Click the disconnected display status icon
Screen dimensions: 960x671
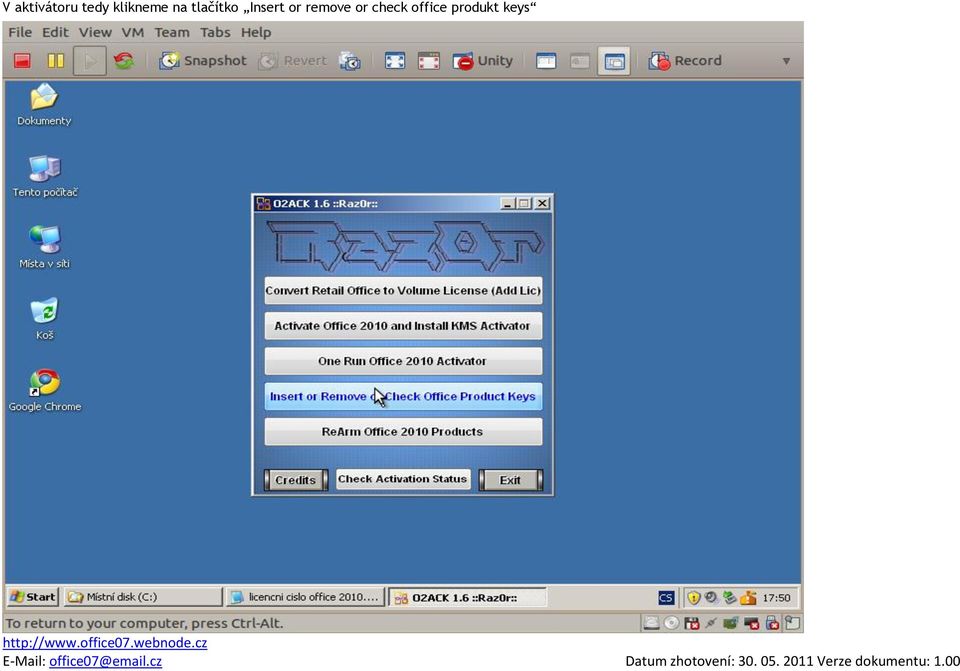click(751, 623)
